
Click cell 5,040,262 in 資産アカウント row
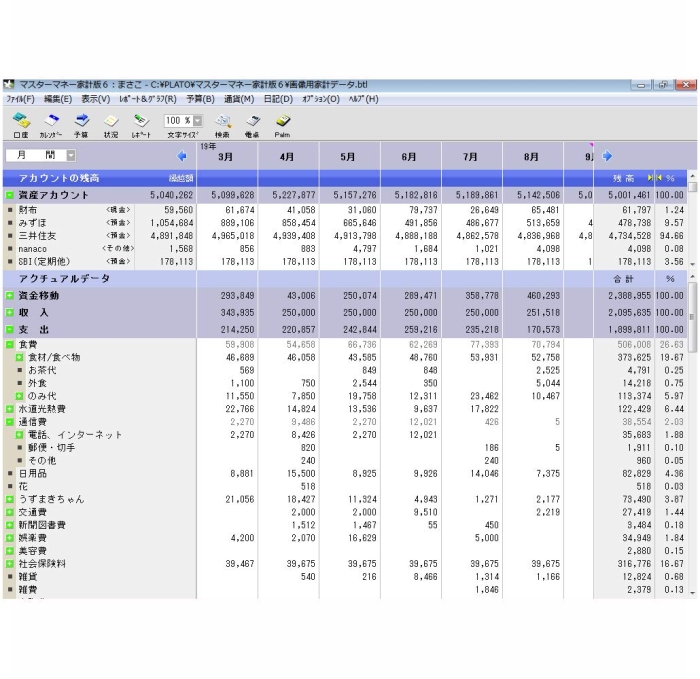tap(171, 195)
